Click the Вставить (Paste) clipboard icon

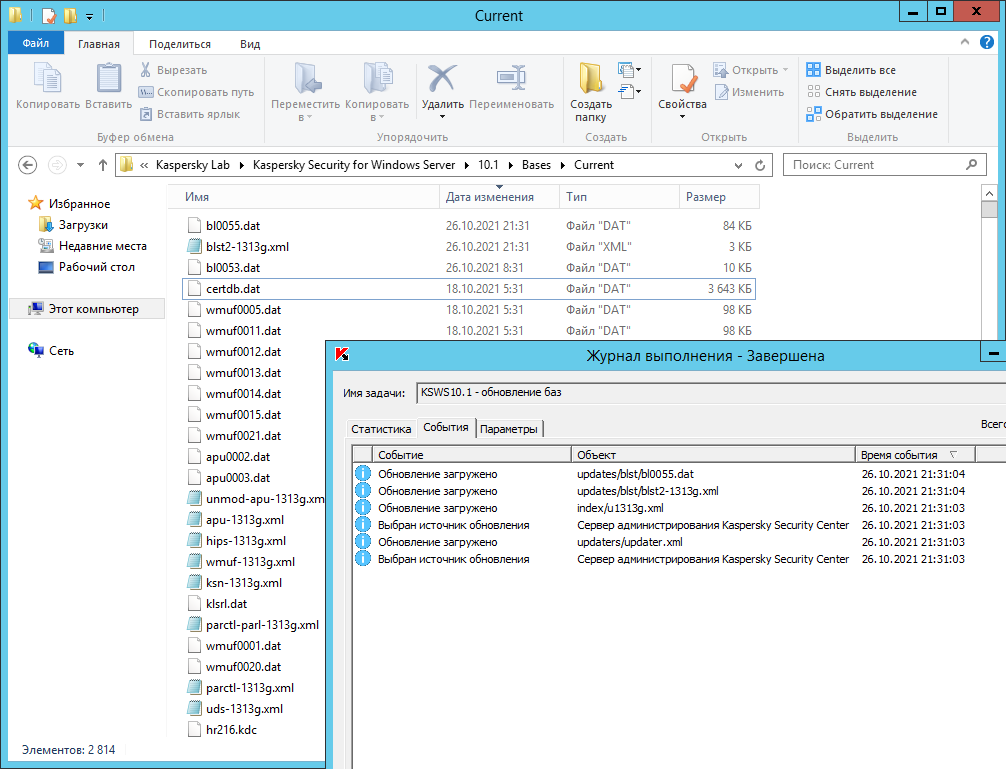click(x=108, y=78)
